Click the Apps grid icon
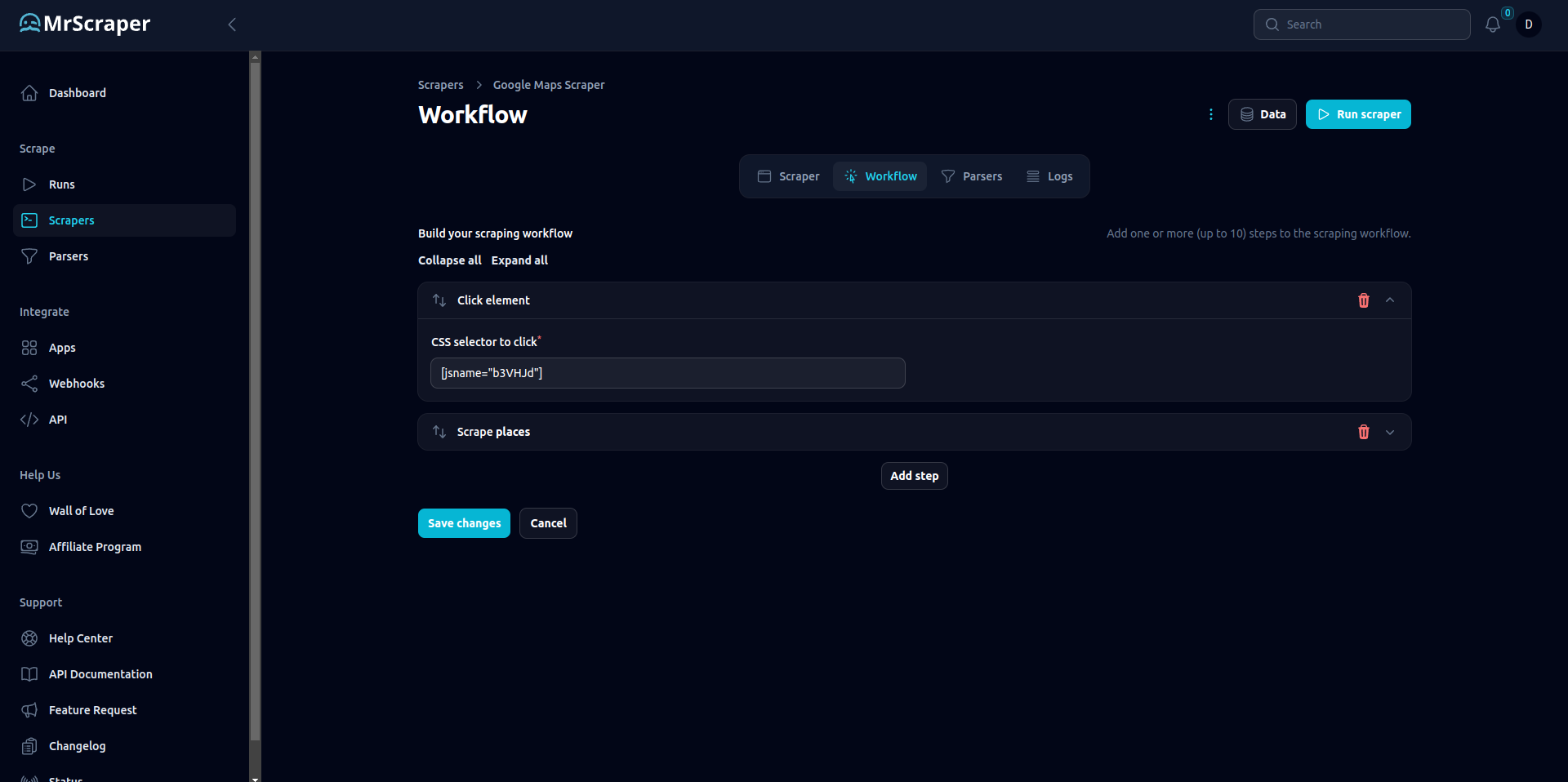 [x=29, y=348]
